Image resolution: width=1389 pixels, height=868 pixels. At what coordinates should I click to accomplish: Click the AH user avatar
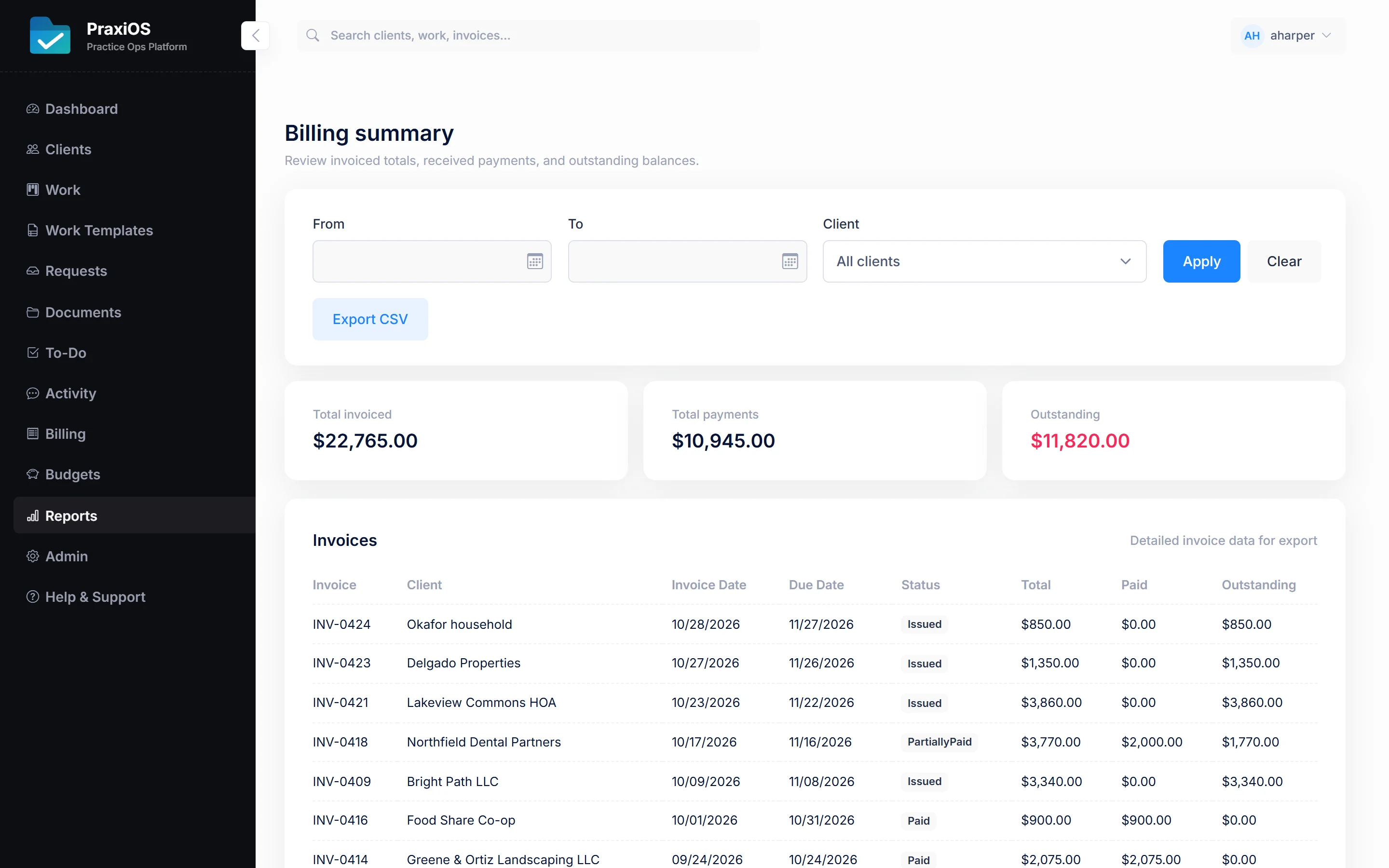tap(1252, 36)
